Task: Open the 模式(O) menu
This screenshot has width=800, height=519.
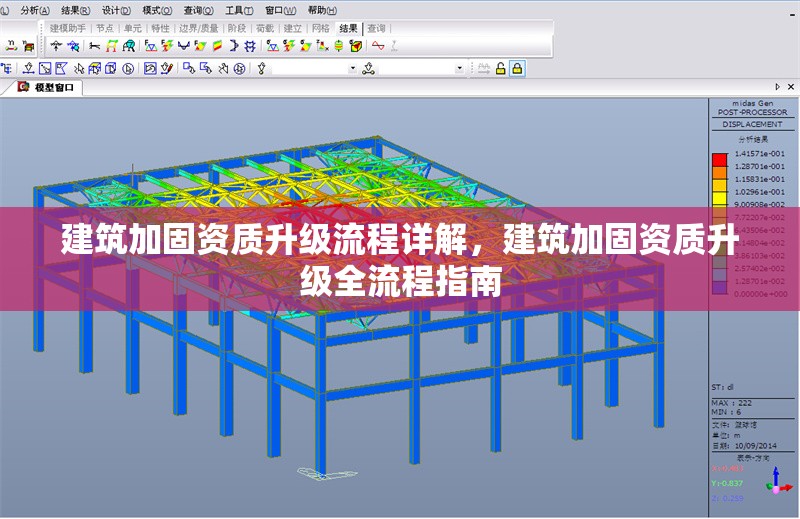Action: pos(157,10)
